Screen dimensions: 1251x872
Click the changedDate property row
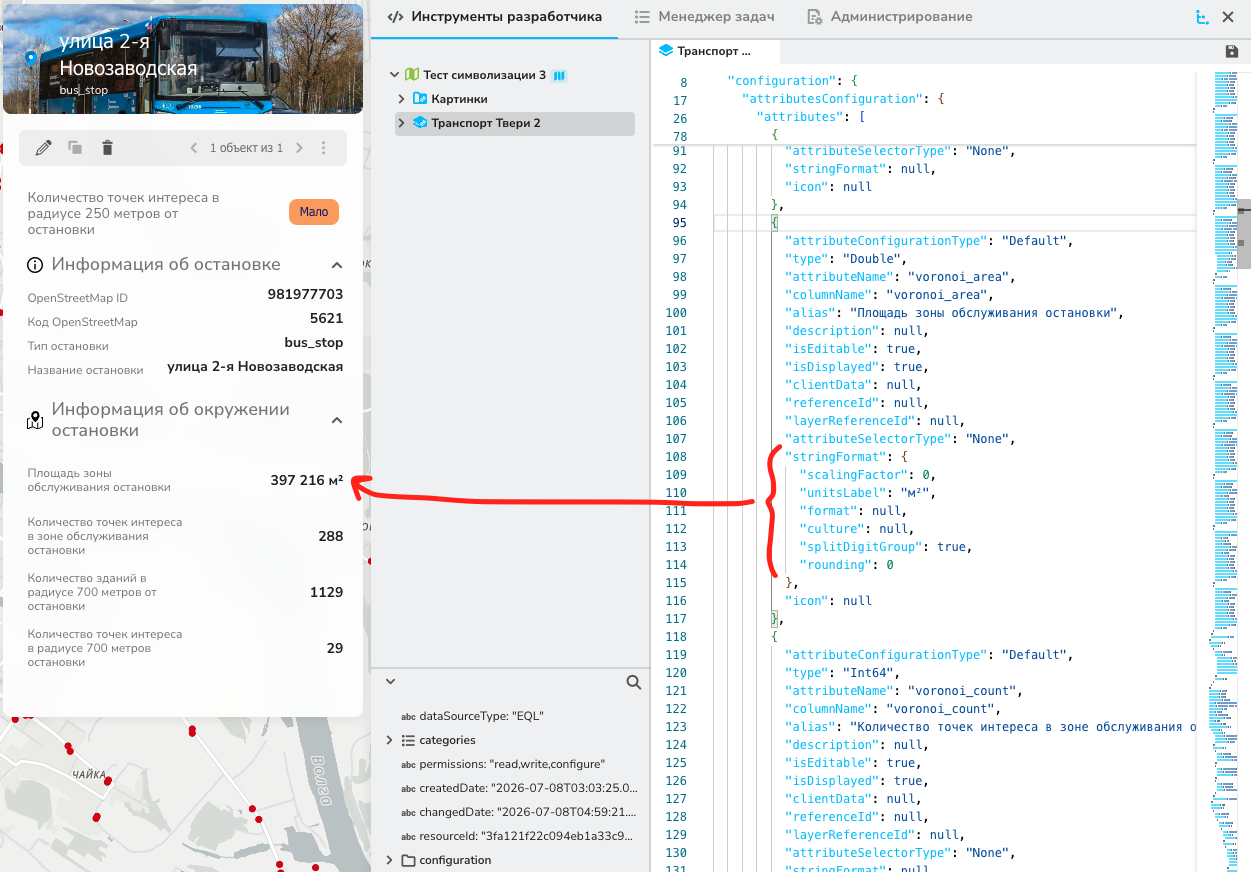(517, 812)
